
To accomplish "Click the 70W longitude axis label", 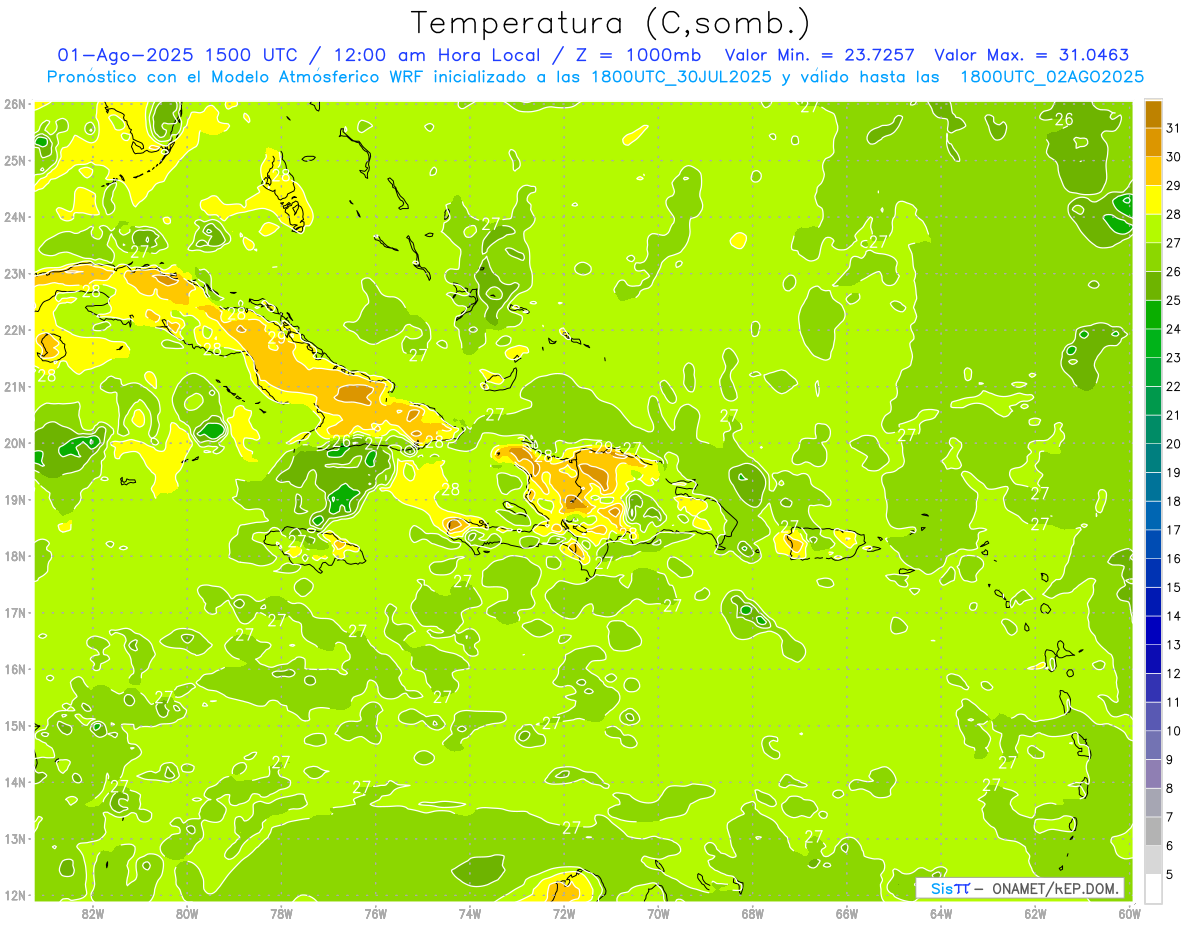I will click(658, 913).
